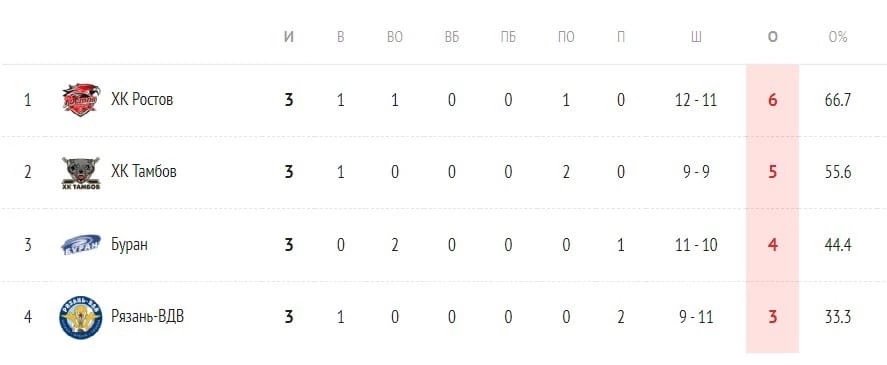Click the Рязань-ВДВ round emblem

(81, 317)
